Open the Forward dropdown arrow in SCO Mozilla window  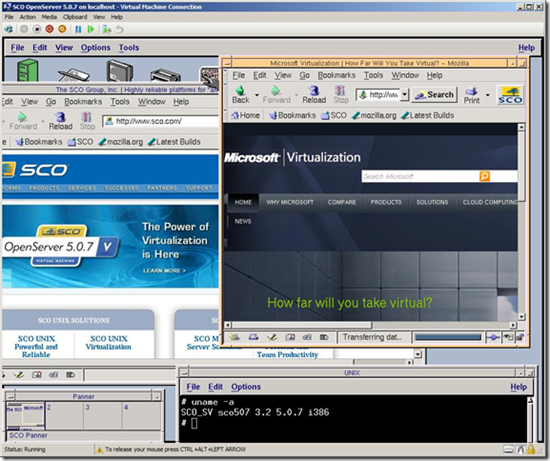[43, 121]
